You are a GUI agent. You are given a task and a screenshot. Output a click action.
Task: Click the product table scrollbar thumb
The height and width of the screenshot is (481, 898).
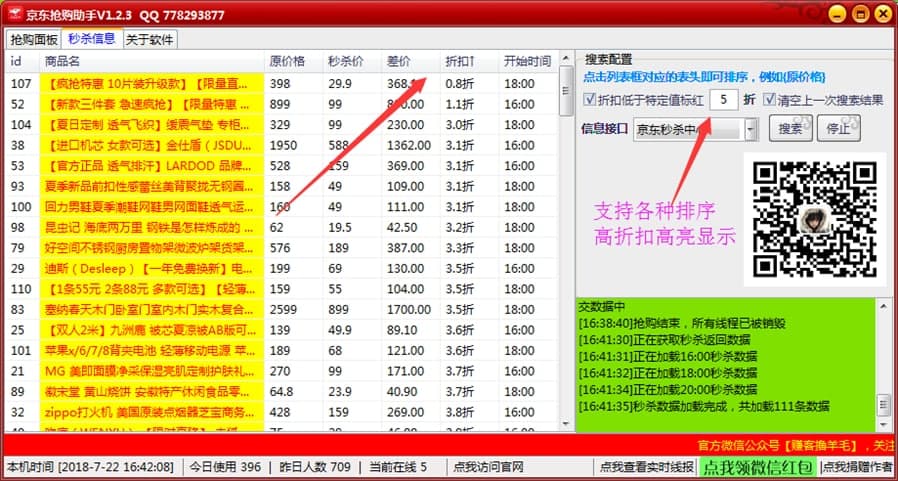tap(565, 90)
